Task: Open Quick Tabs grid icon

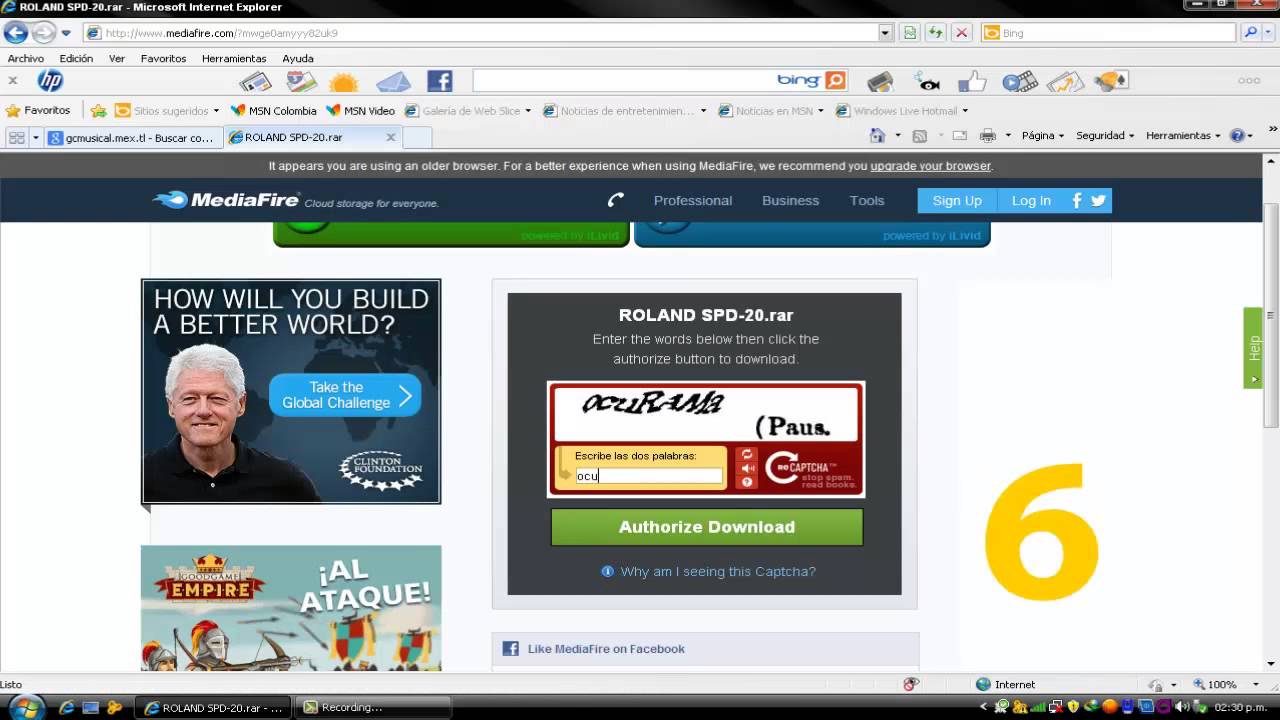Action: coord(16,137)
